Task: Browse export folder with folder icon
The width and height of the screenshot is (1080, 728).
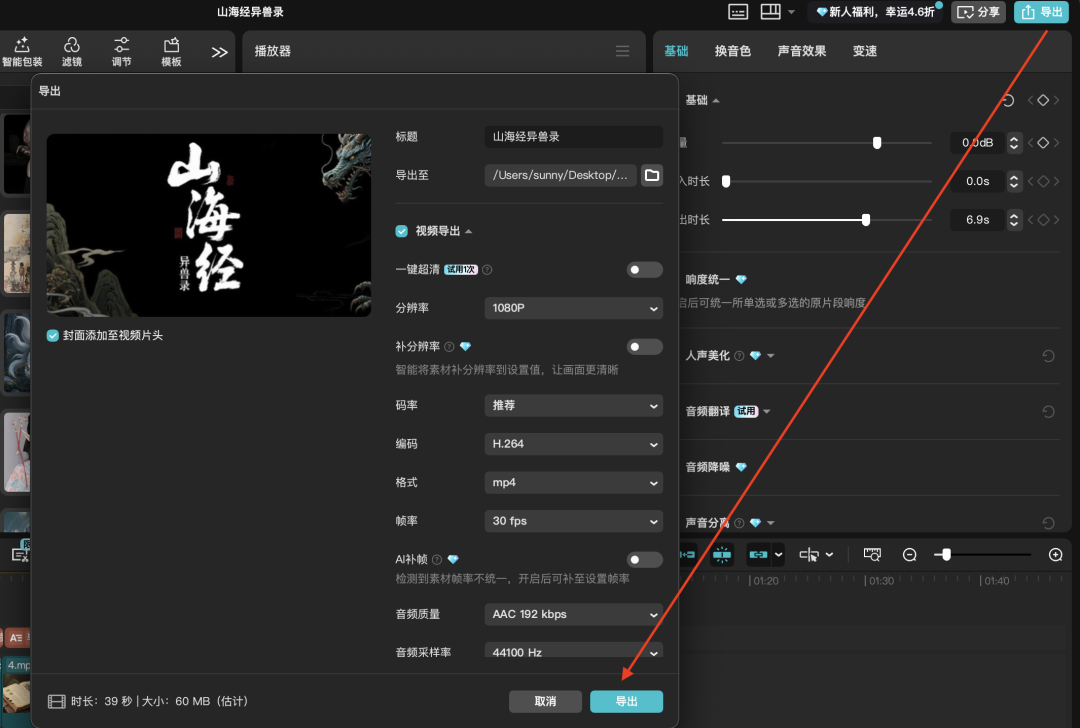Action: pyautogui.click(x=652, y=175)
